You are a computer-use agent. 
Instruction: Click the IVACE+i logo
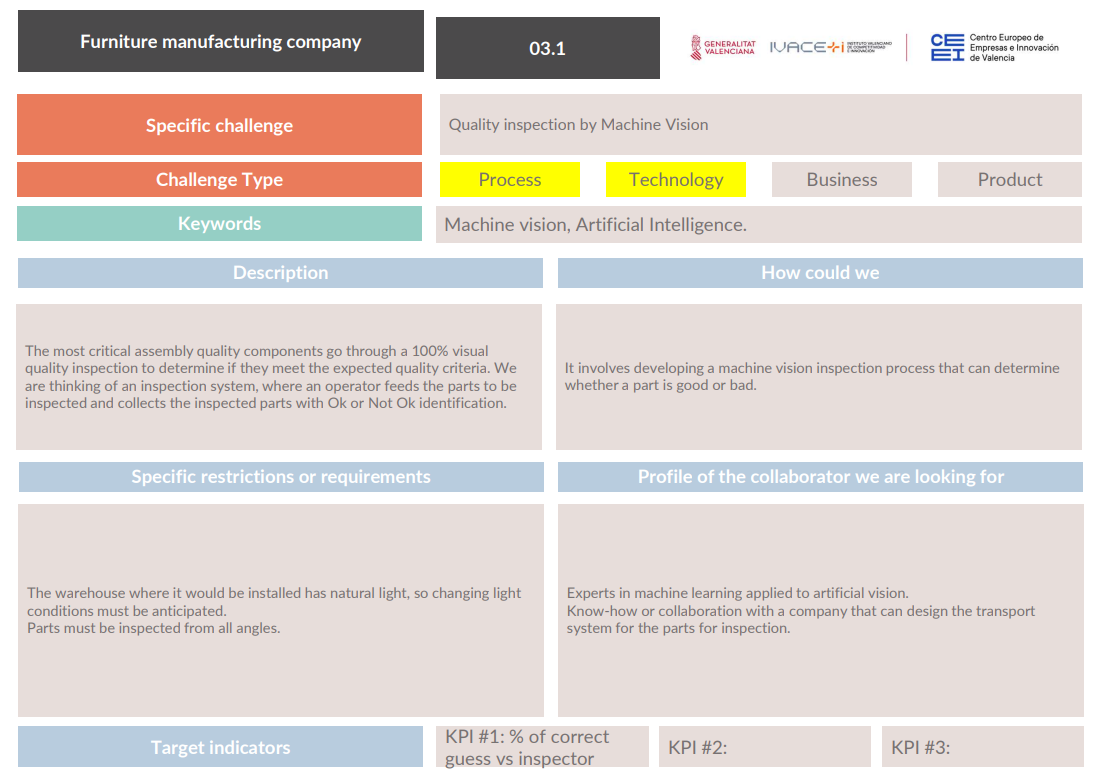(x=827, y=47)
